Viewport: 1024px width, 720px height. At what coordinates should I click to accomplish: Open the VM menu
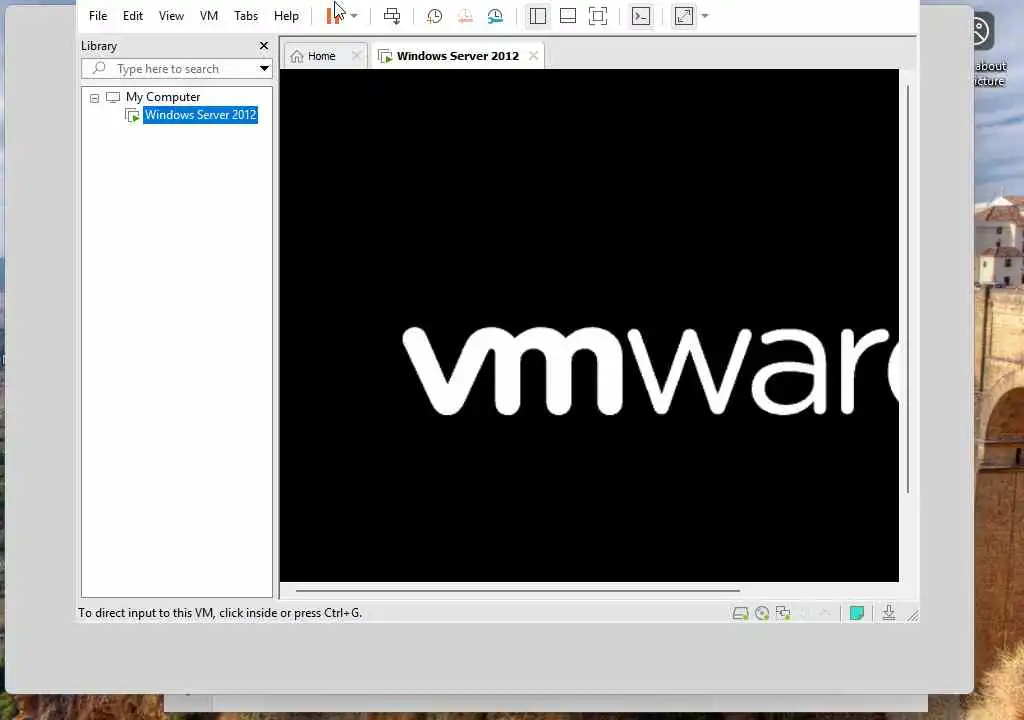(209, 16)
